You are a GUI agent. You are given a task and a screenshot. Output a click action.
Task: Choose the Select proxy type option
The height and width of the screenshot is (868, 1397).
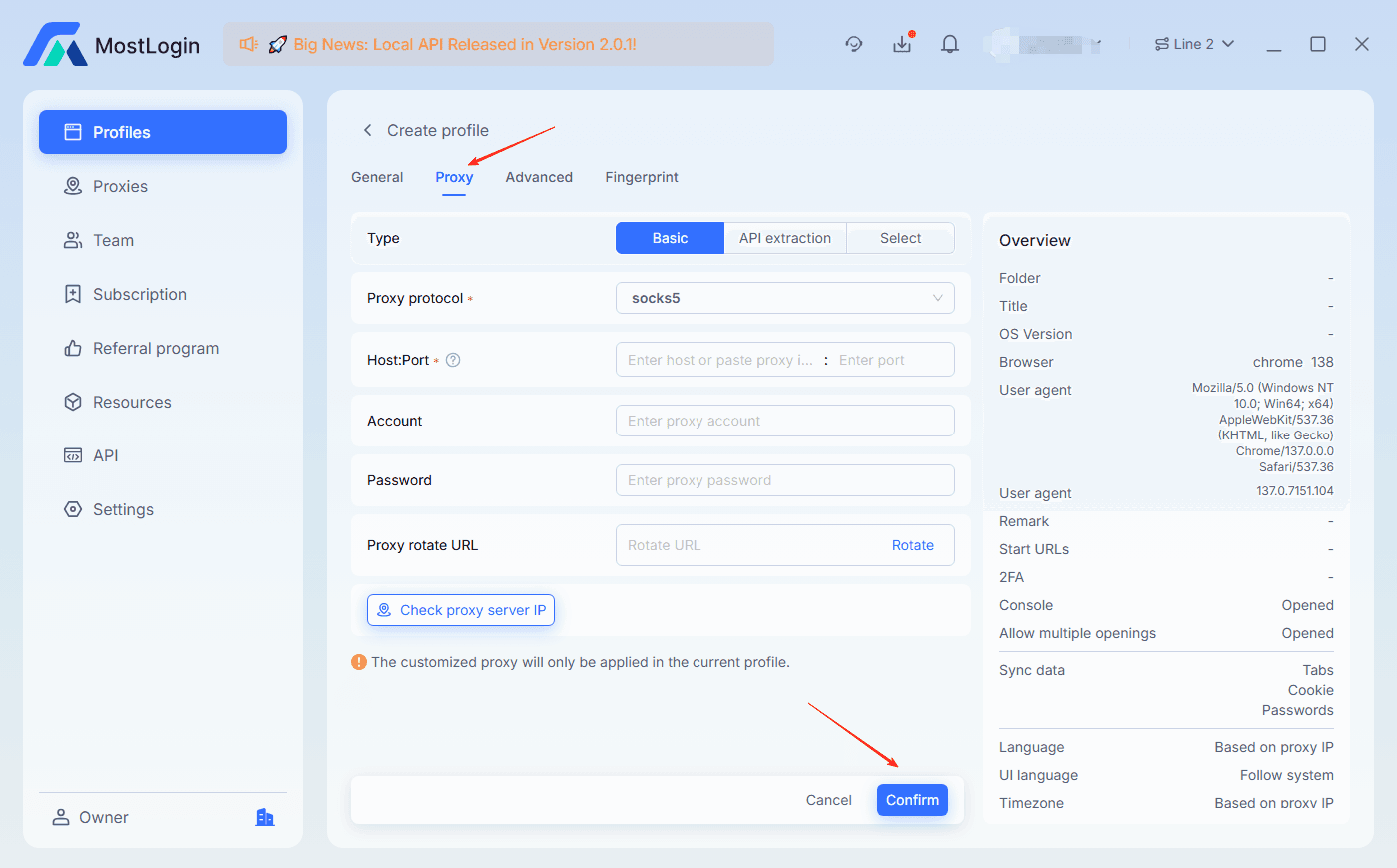(900, 238)
